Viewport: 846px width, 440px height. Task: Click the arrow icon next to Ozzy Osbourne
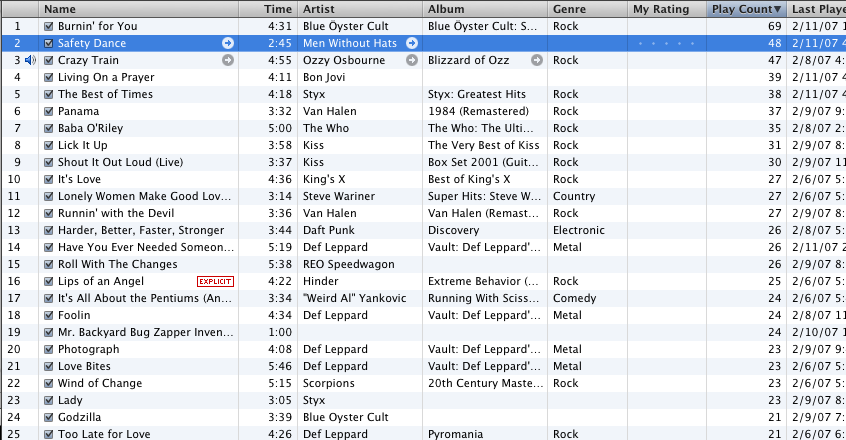pyautogui.click(x=412, y=60)
